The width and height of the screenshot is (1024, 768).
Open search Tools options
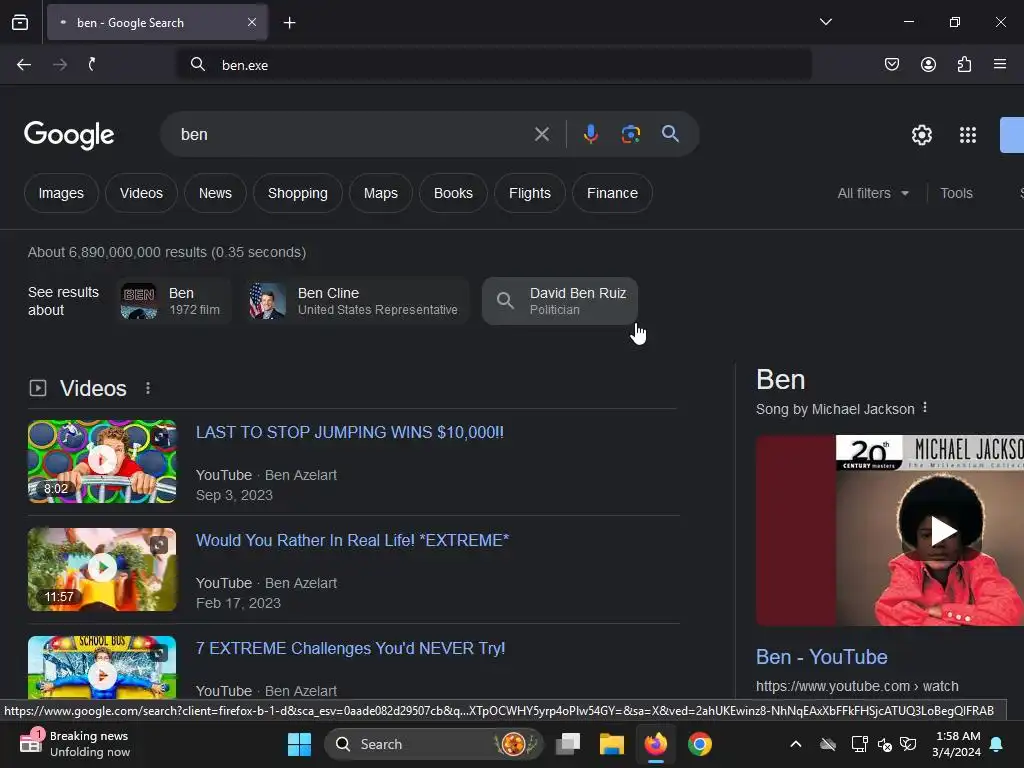click(x=956, y=193)
